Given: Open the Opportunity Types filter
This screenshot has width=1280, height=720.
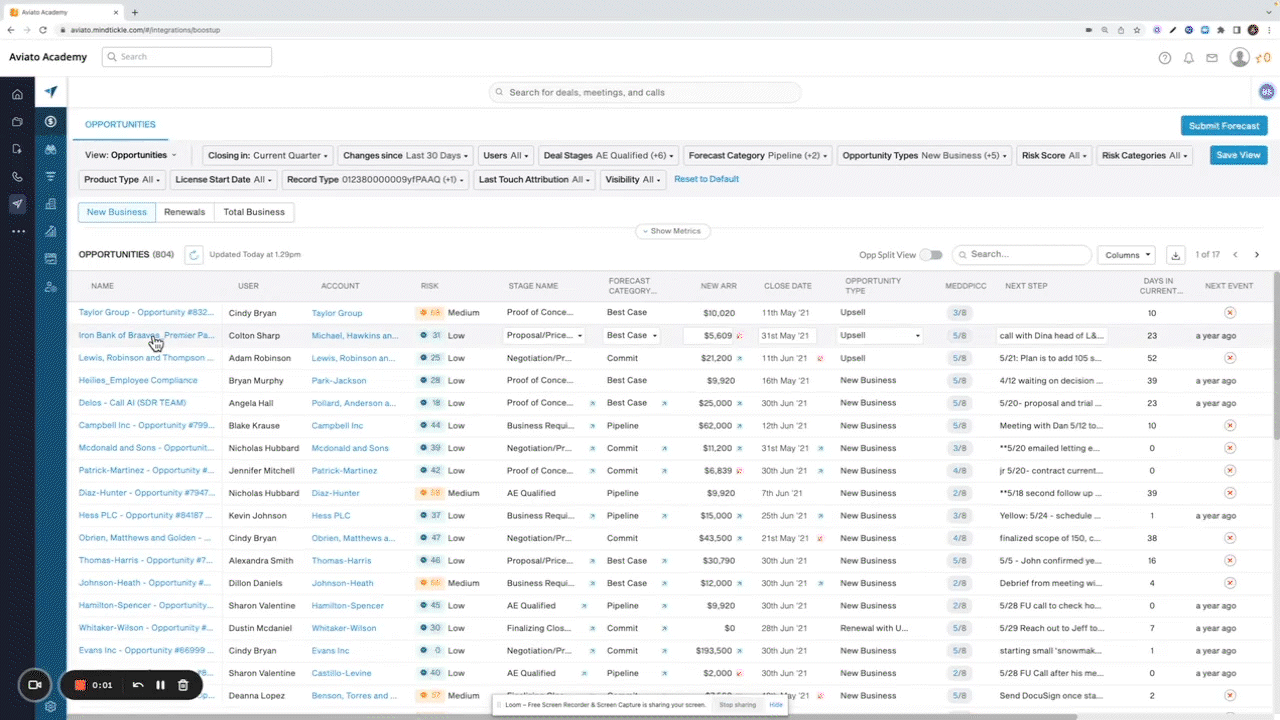Looking at the screenshot, I should click(x=925, y=156).
